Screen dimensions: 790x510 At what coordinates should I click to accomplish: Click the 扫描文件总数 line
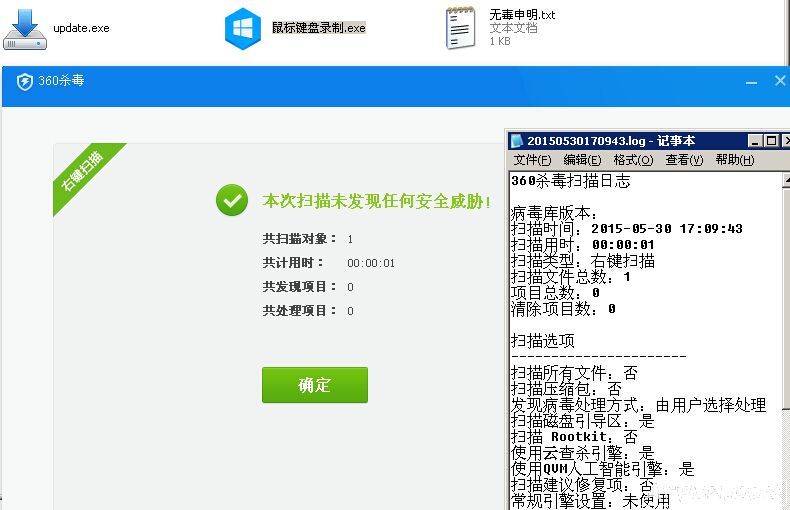tap(571, 277)
